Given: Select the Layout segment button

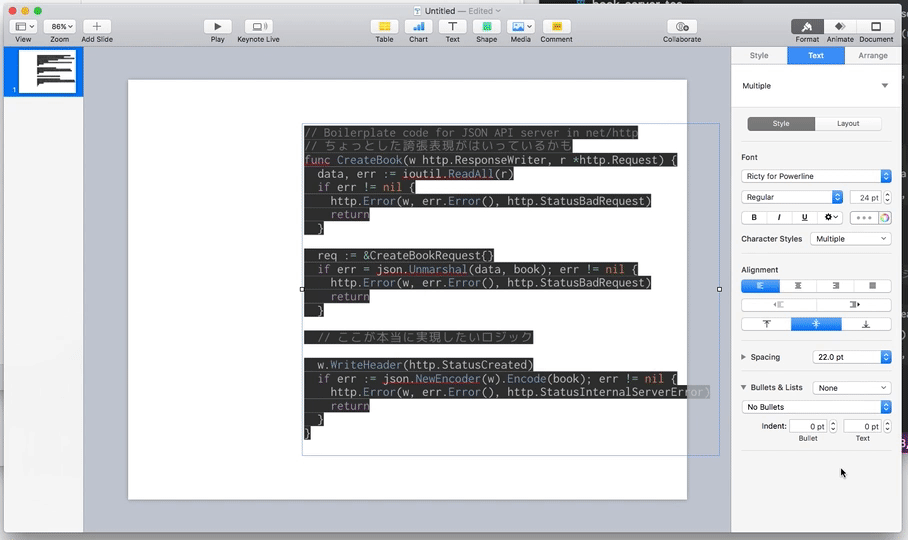Looking at the screenshot, I should [848, 123].
